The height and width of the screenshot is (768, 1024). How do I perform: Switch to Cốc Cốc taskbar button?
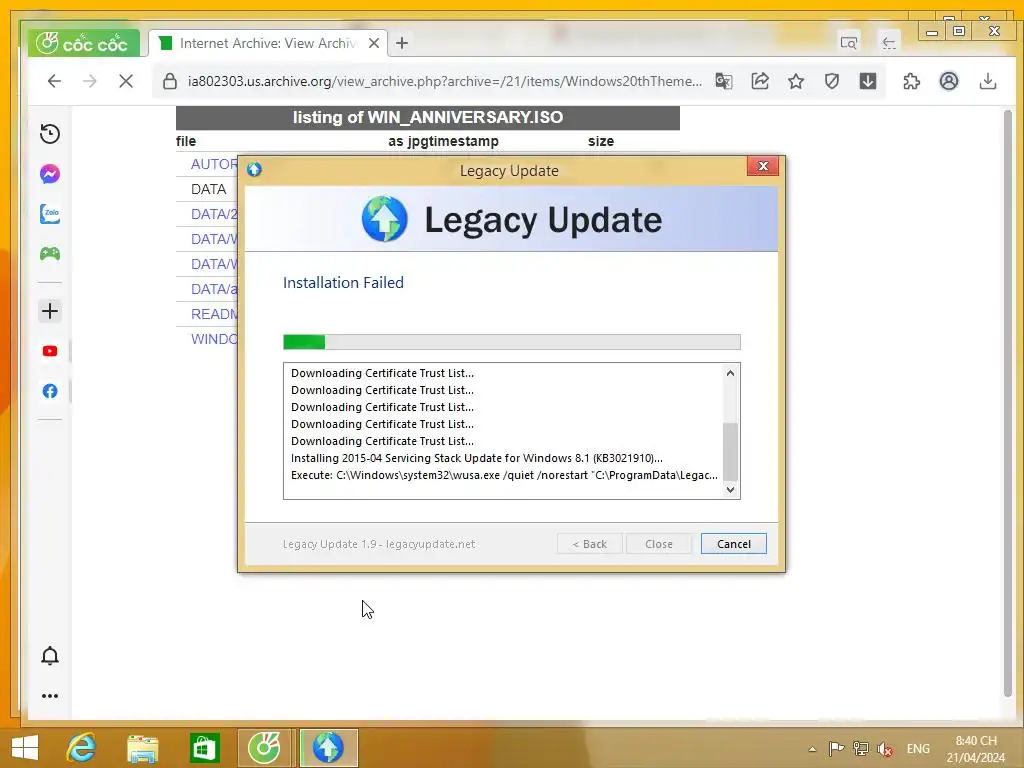(x=264, y=748)
